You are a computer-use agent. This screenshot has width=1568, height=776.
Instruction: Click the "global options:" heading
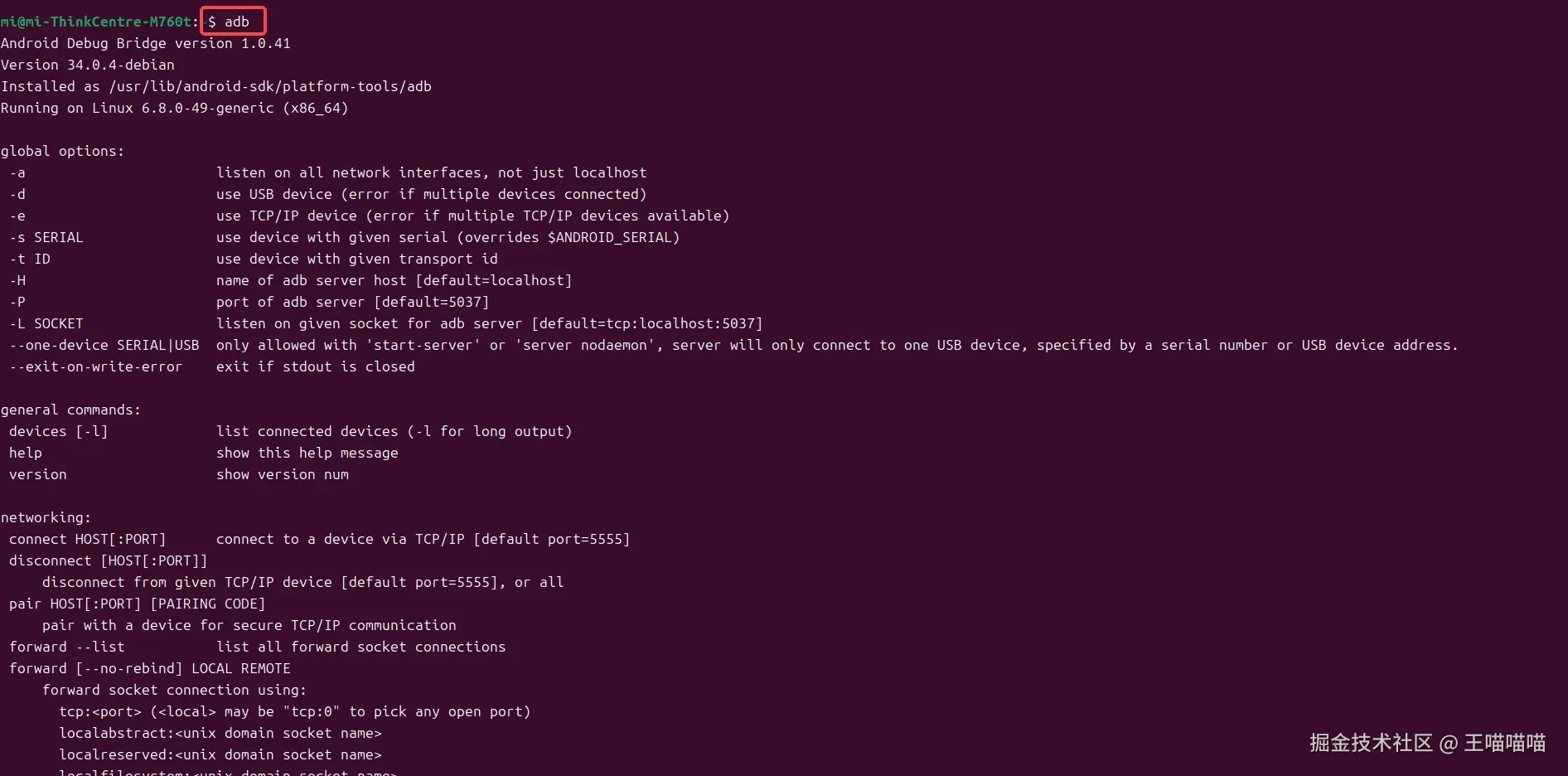(62, 151)
